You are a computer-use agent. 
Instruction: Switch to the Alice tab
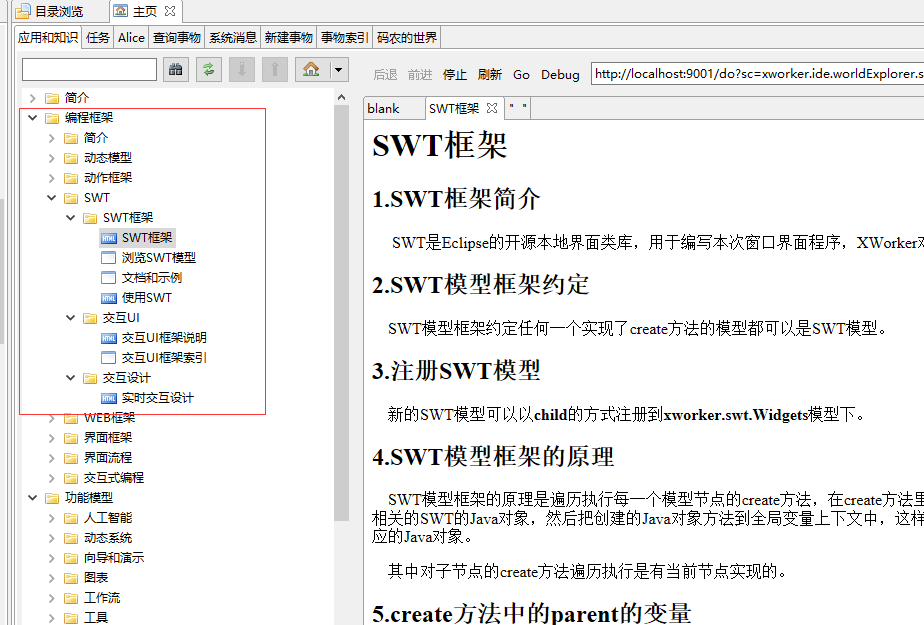coord(131,38)
